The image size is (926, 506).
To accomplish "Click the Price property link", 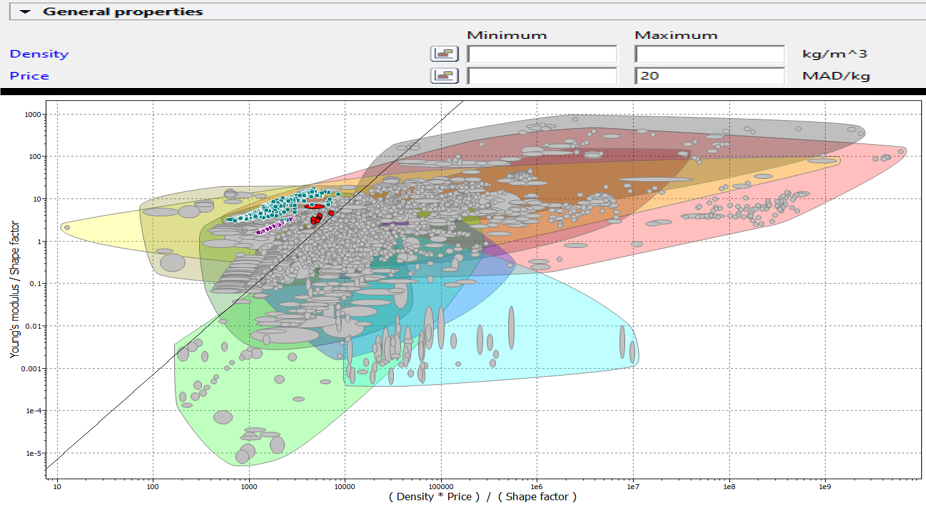I will 29,76.
